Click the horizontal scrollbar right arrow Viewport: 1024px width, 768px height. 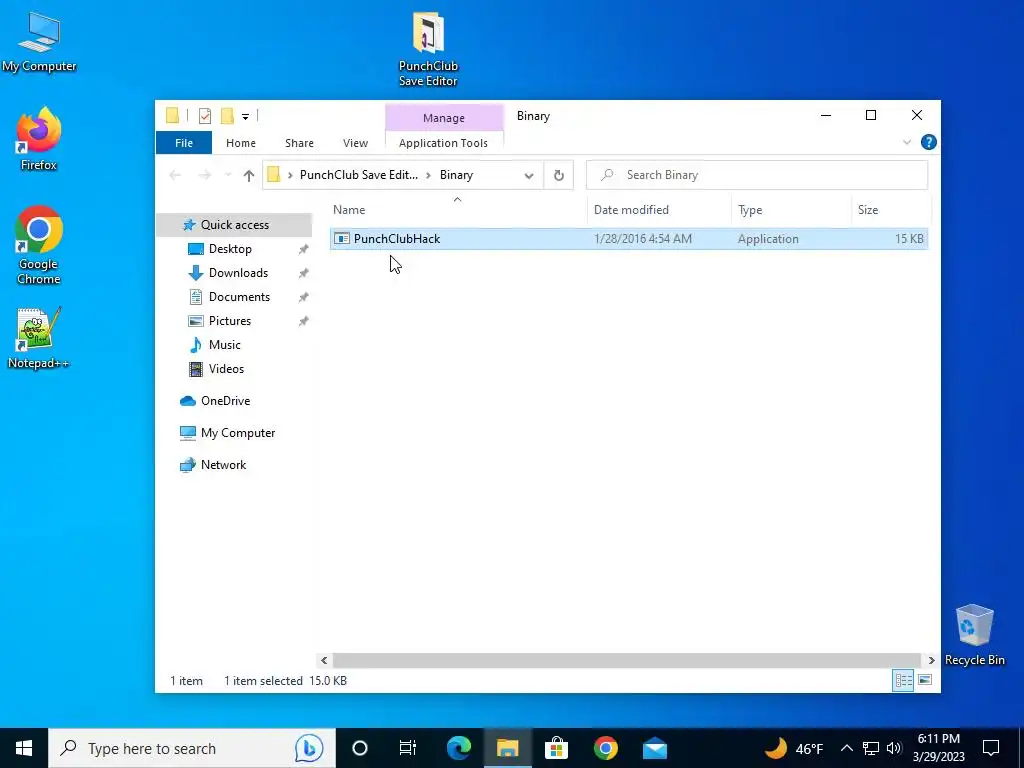coord(931,660)
